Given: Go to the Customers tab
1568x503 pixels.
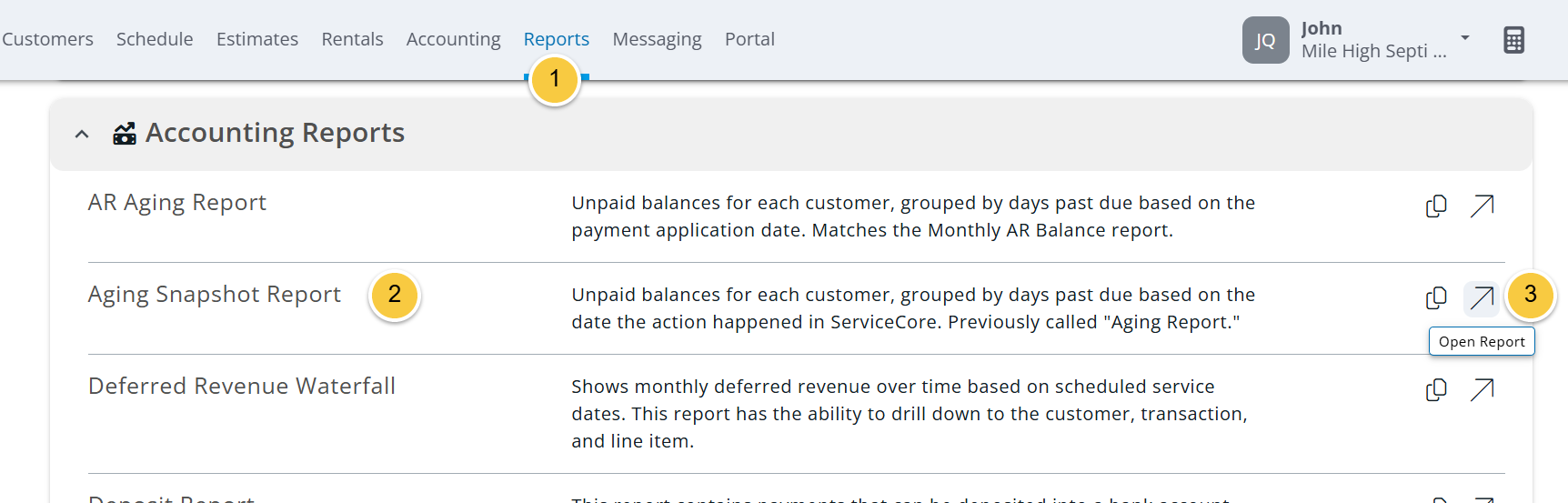Looking at the screenshot, I should (x=47, y=39).
